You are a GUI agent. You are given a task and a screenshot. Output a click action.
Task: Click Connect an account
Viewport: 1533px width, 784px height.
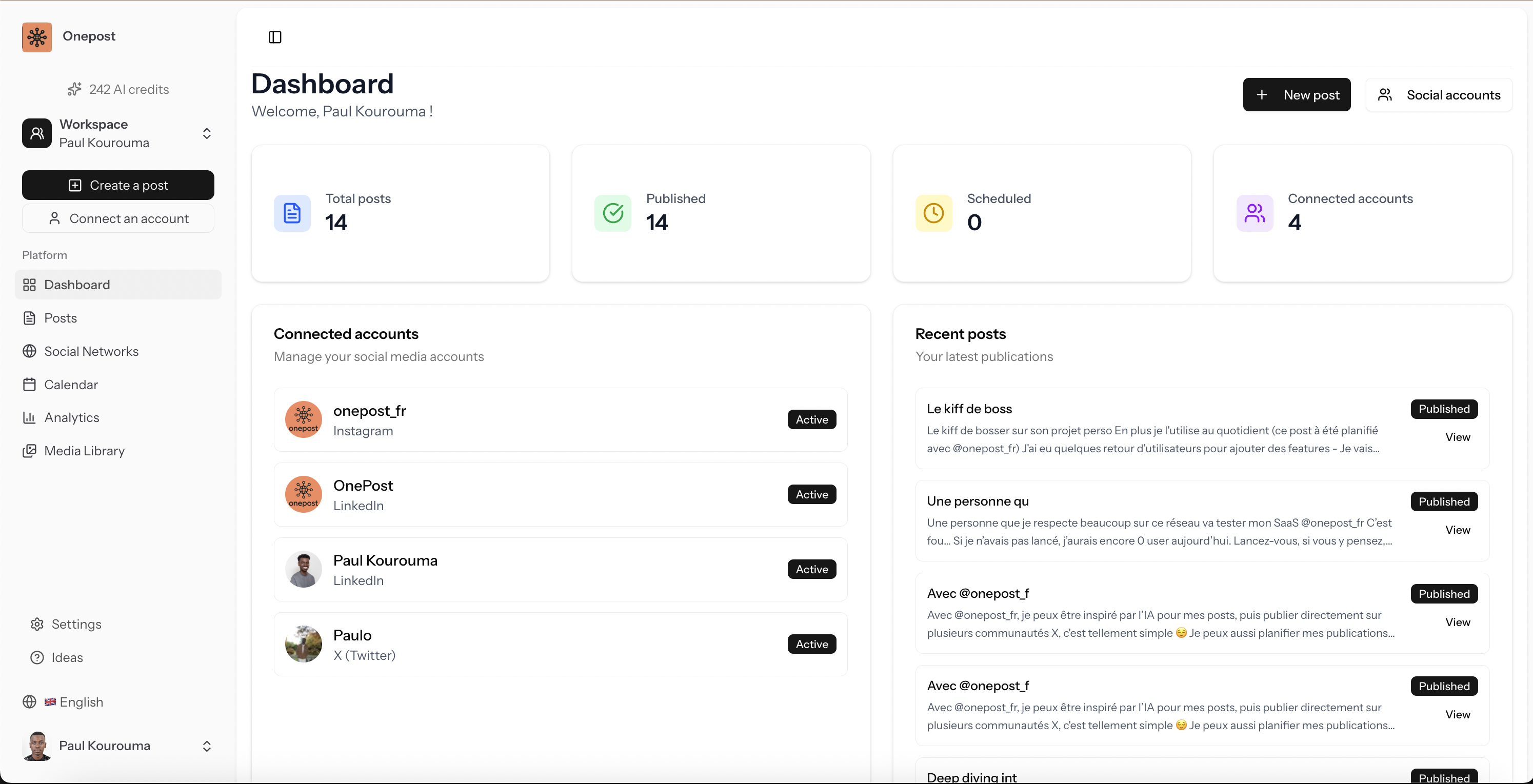tap(118, 218)
